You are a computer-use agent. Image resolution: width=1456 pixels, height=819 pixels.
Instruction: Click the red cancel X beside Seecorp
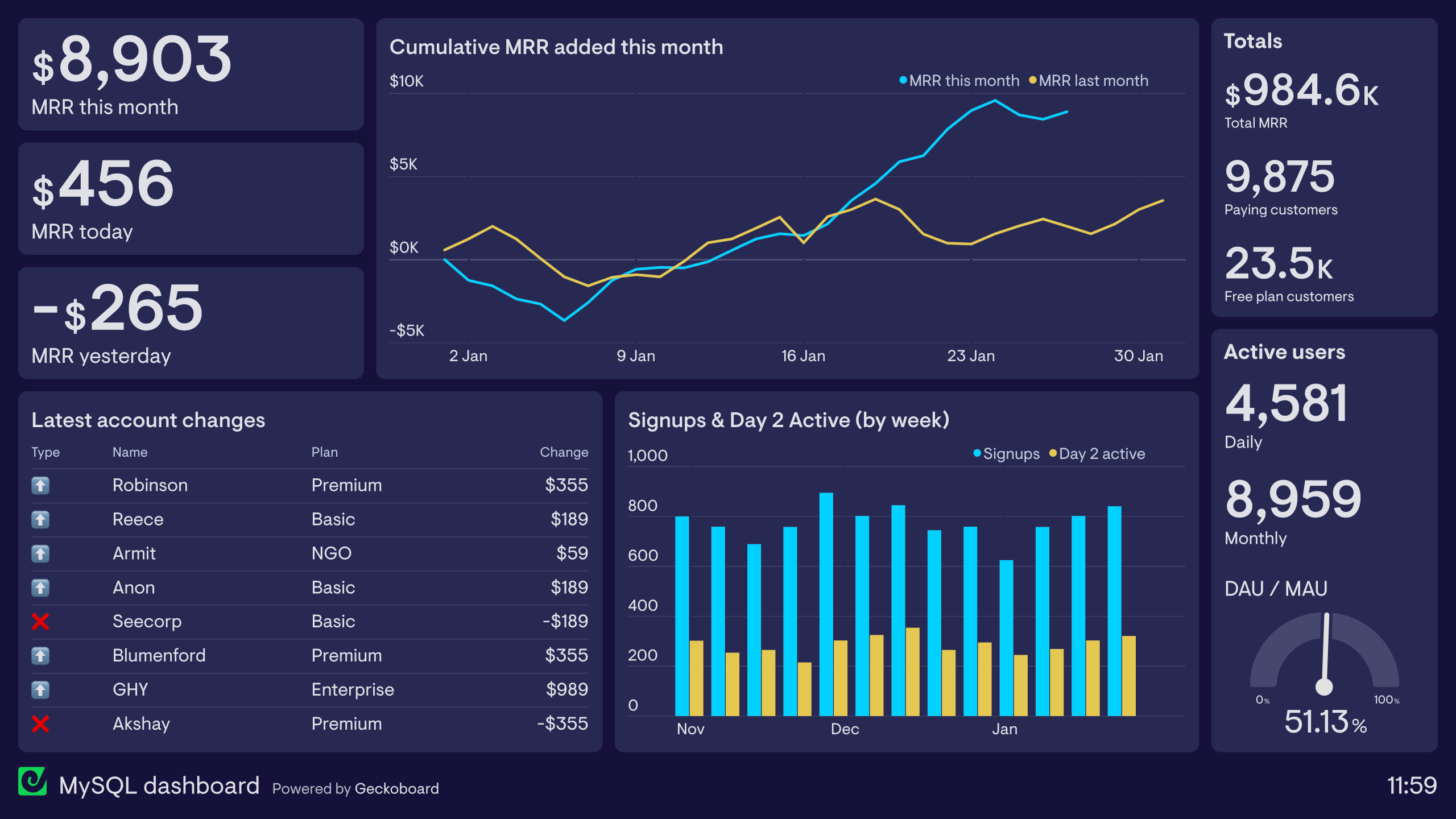(x=40, y=622)
